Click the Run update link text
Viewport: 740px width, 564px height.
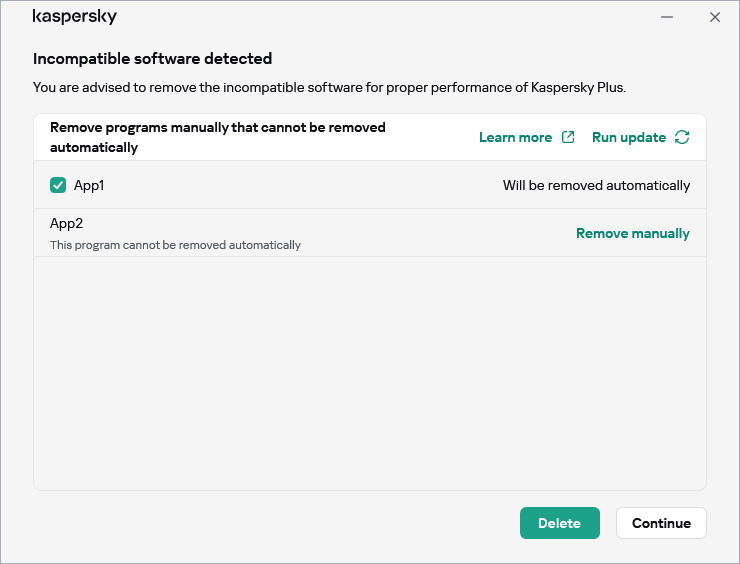tap(628, 137)
